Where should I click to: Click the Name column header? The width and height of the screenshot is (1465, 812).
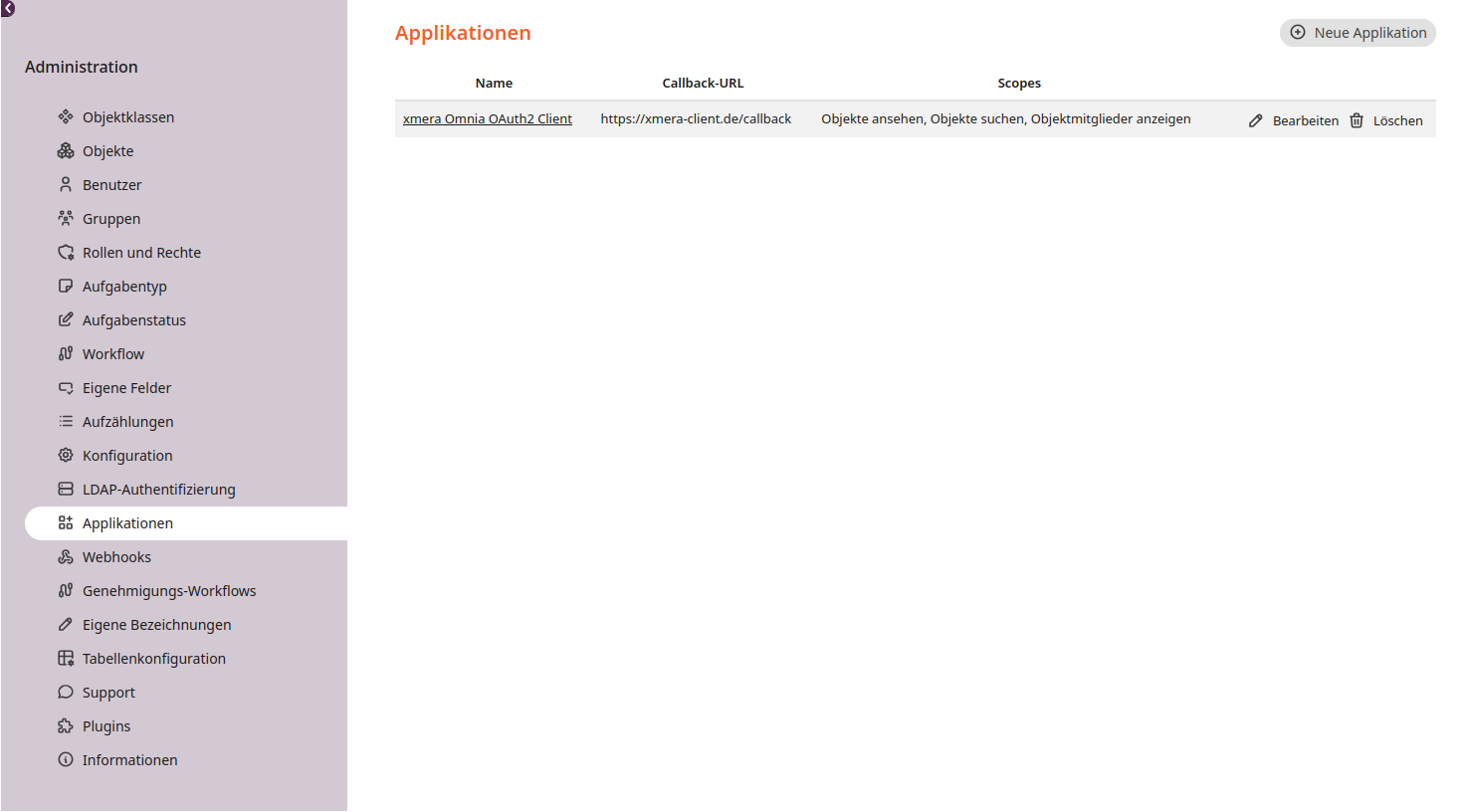tap(494, 84)
